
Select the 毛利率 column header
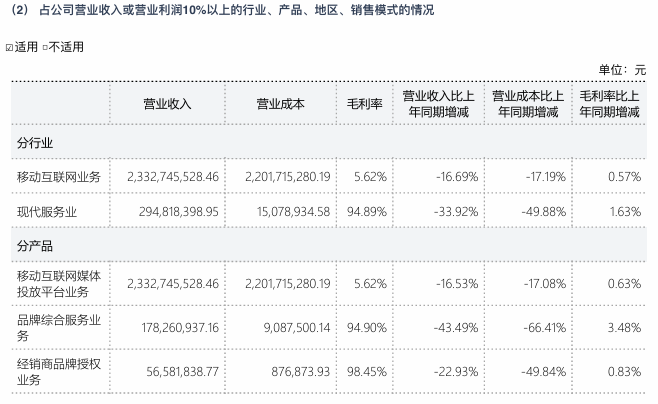(364, 103)
